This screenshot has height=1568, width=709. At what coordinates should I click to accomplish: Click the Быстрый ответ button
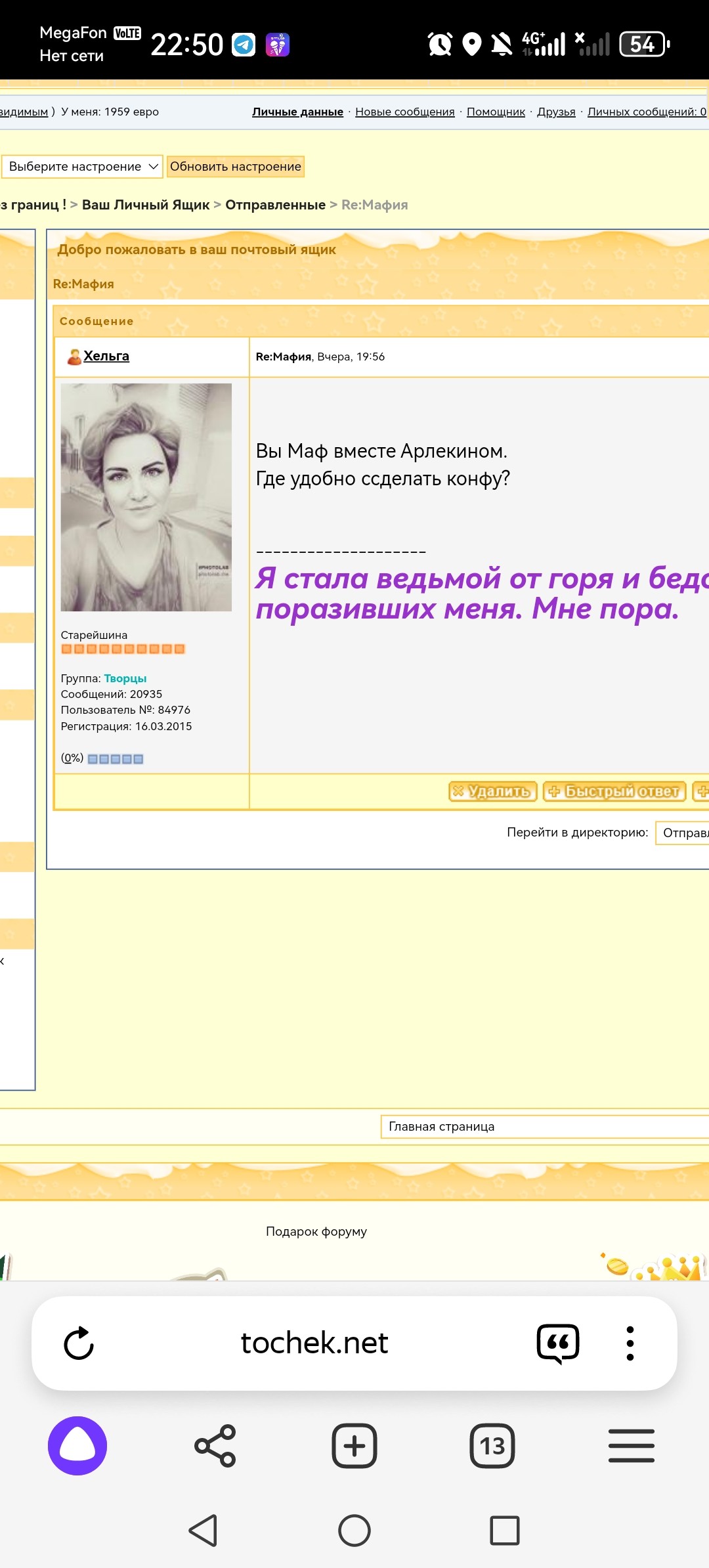coord(614,791)
